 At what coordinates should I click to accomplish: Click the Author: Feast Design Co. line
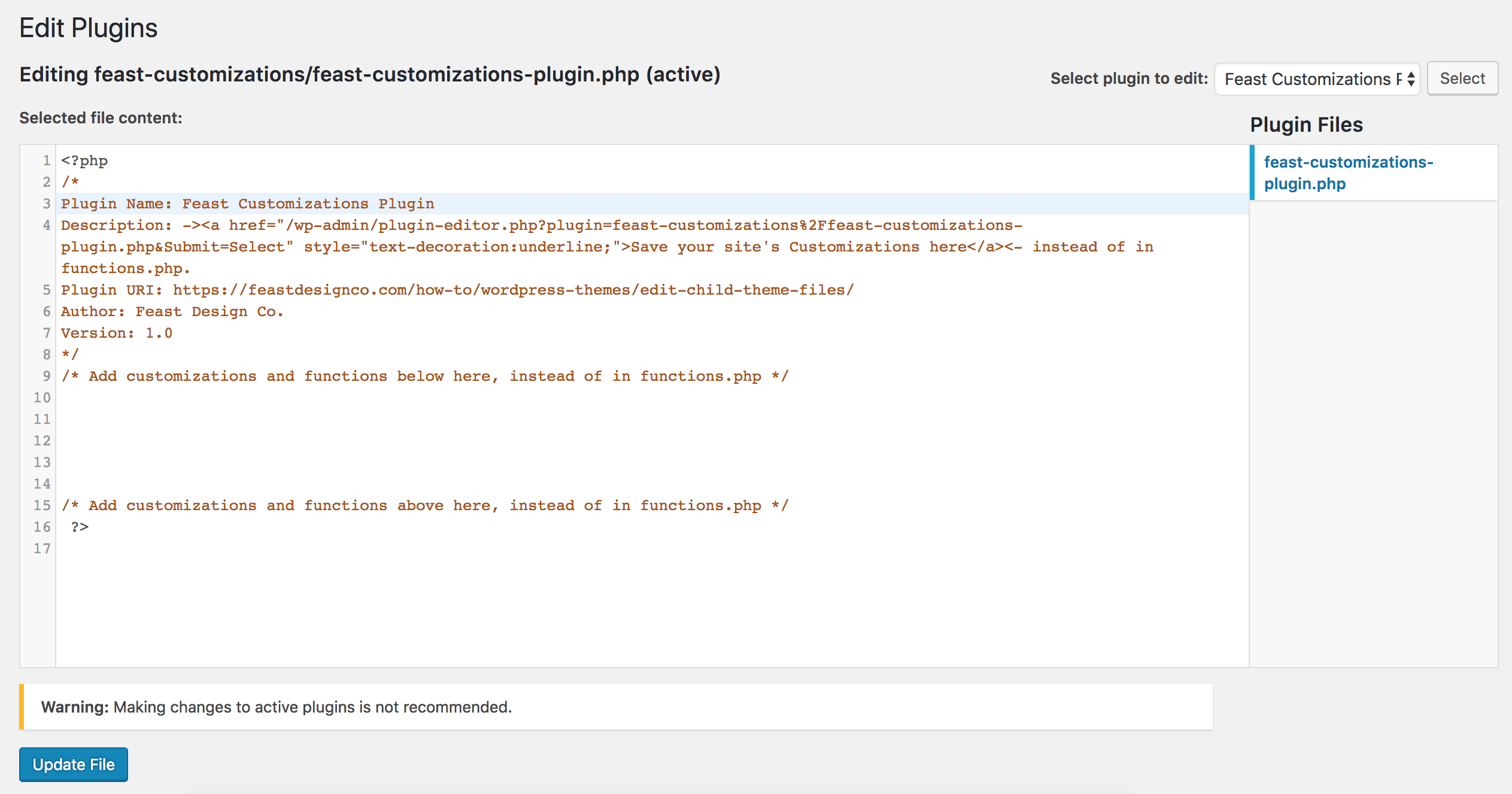172,311
